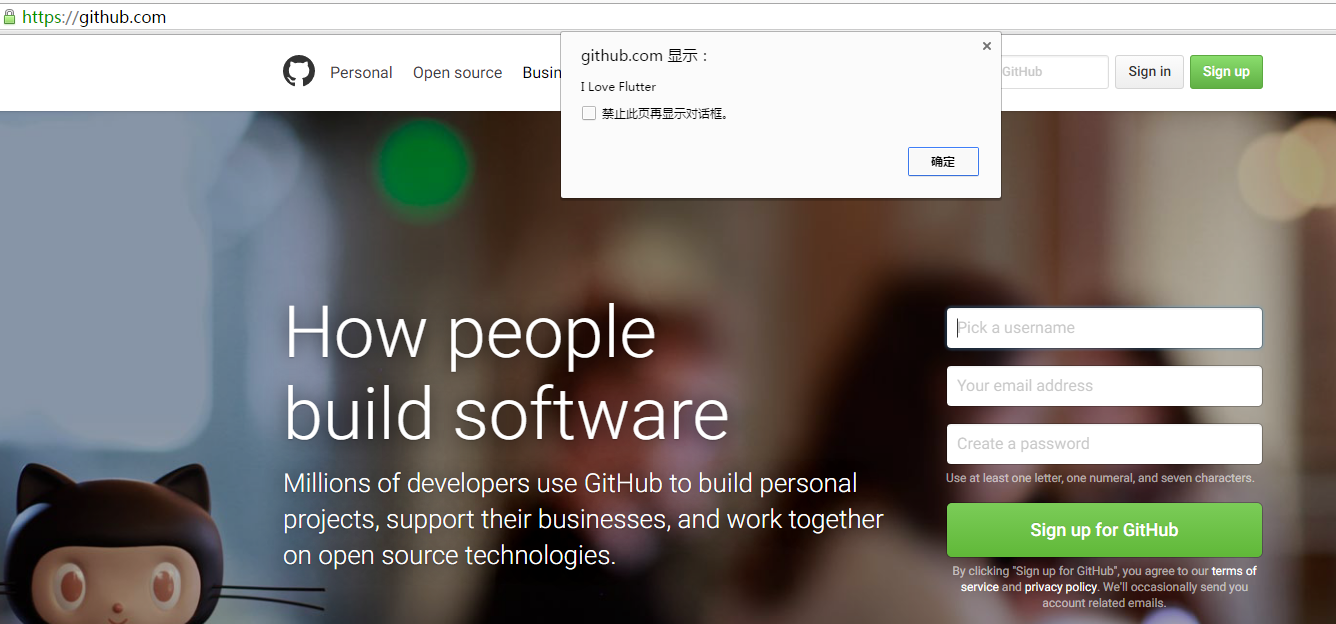
Task: Focus the Create a password field
Action: pyautogui.click(x=1104, y=444)
